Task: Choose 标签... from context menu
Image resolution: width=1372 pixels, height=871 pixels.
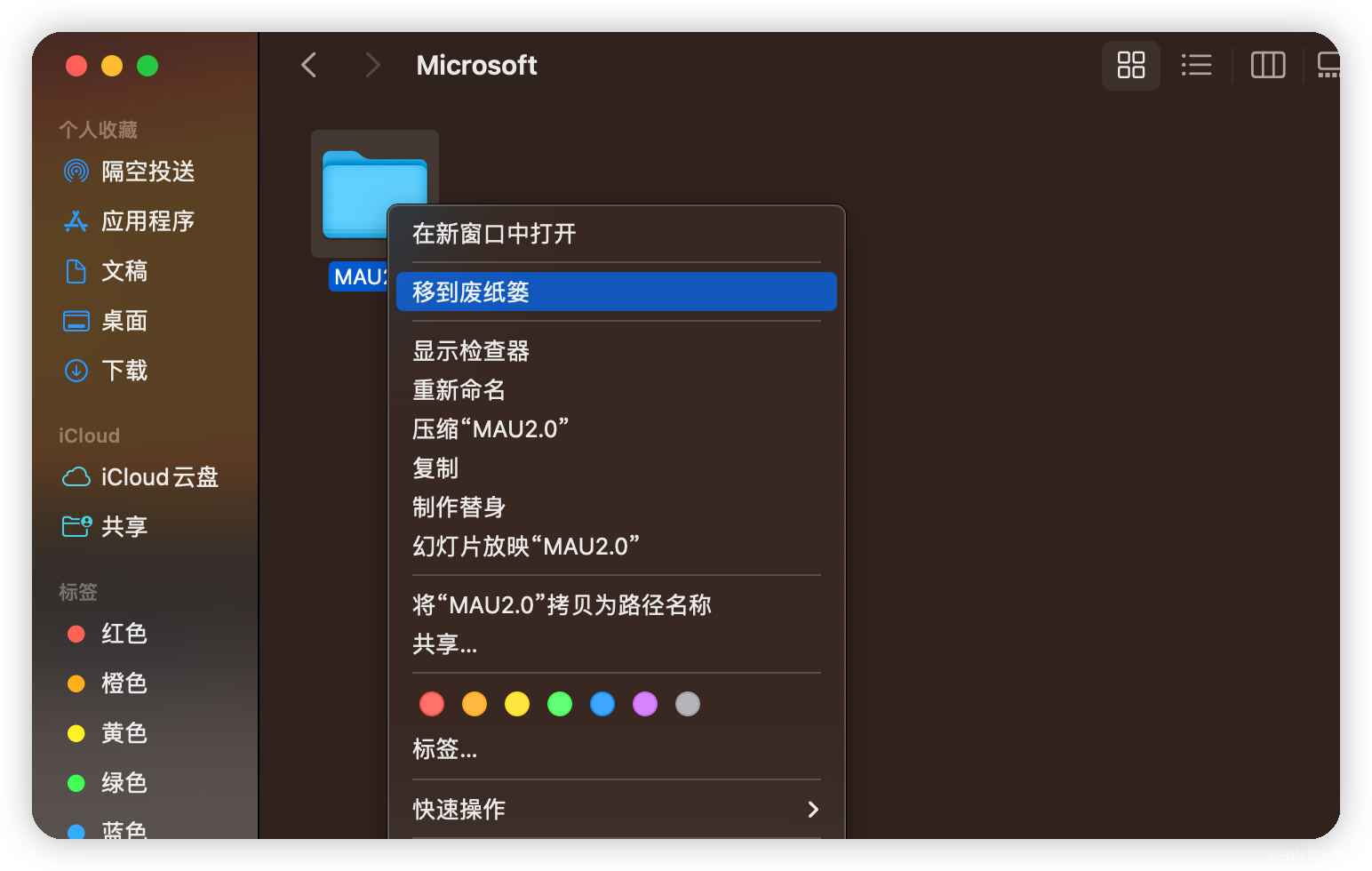Action: point(616,749)
